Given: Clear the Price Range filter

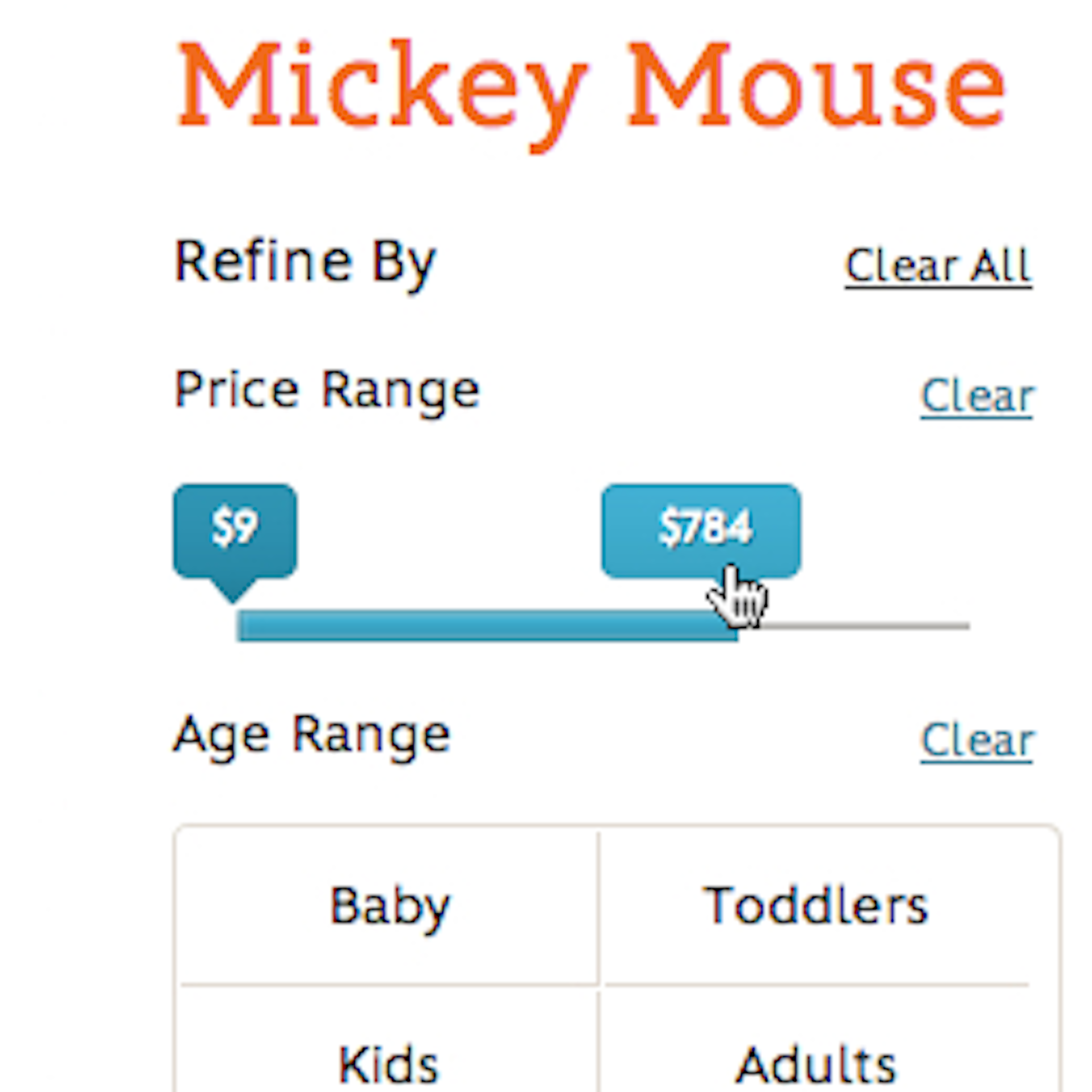Looking at the screenshot, I should pyautogui.click(x=976, y=396).
